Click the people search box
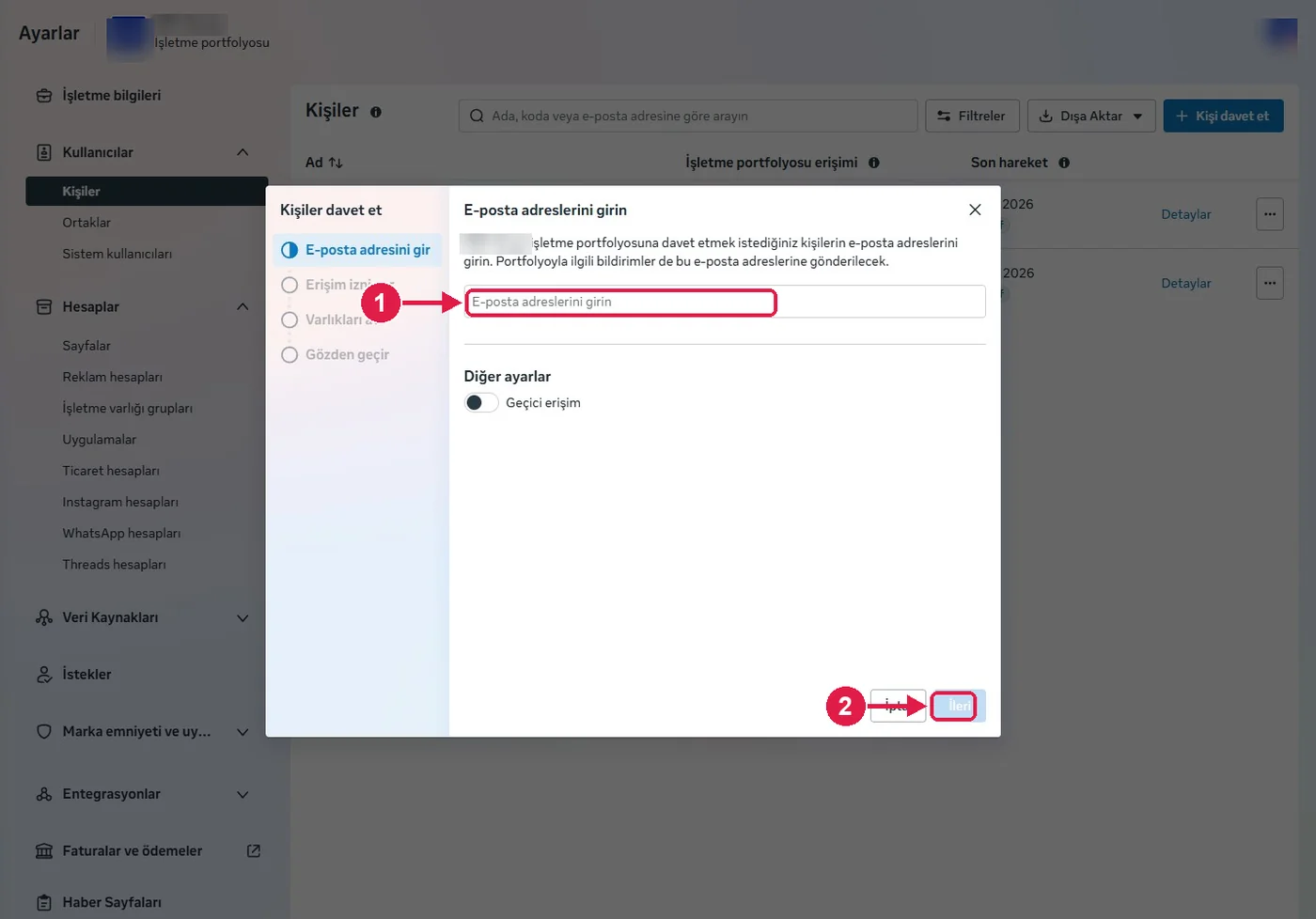 688,116
